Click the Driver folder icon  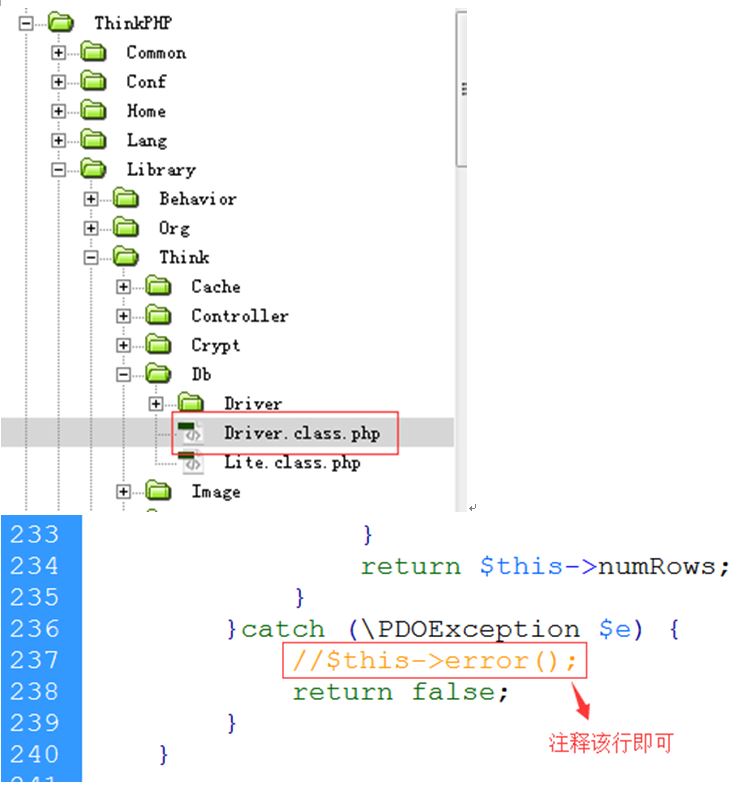pyautogui.click(x=191, y=403)
